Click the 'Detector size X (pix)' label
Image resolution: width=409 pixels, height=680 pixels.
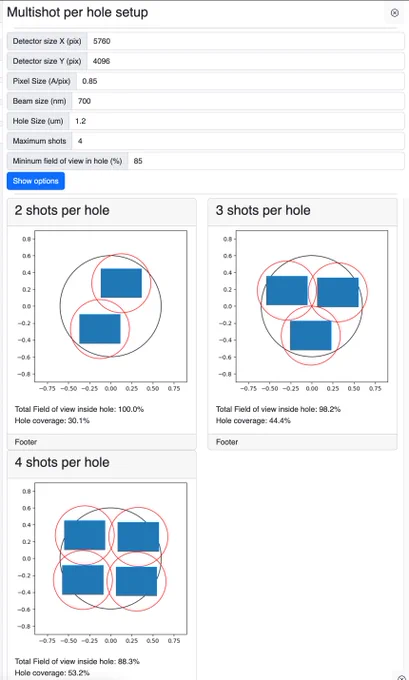[47, 41]
